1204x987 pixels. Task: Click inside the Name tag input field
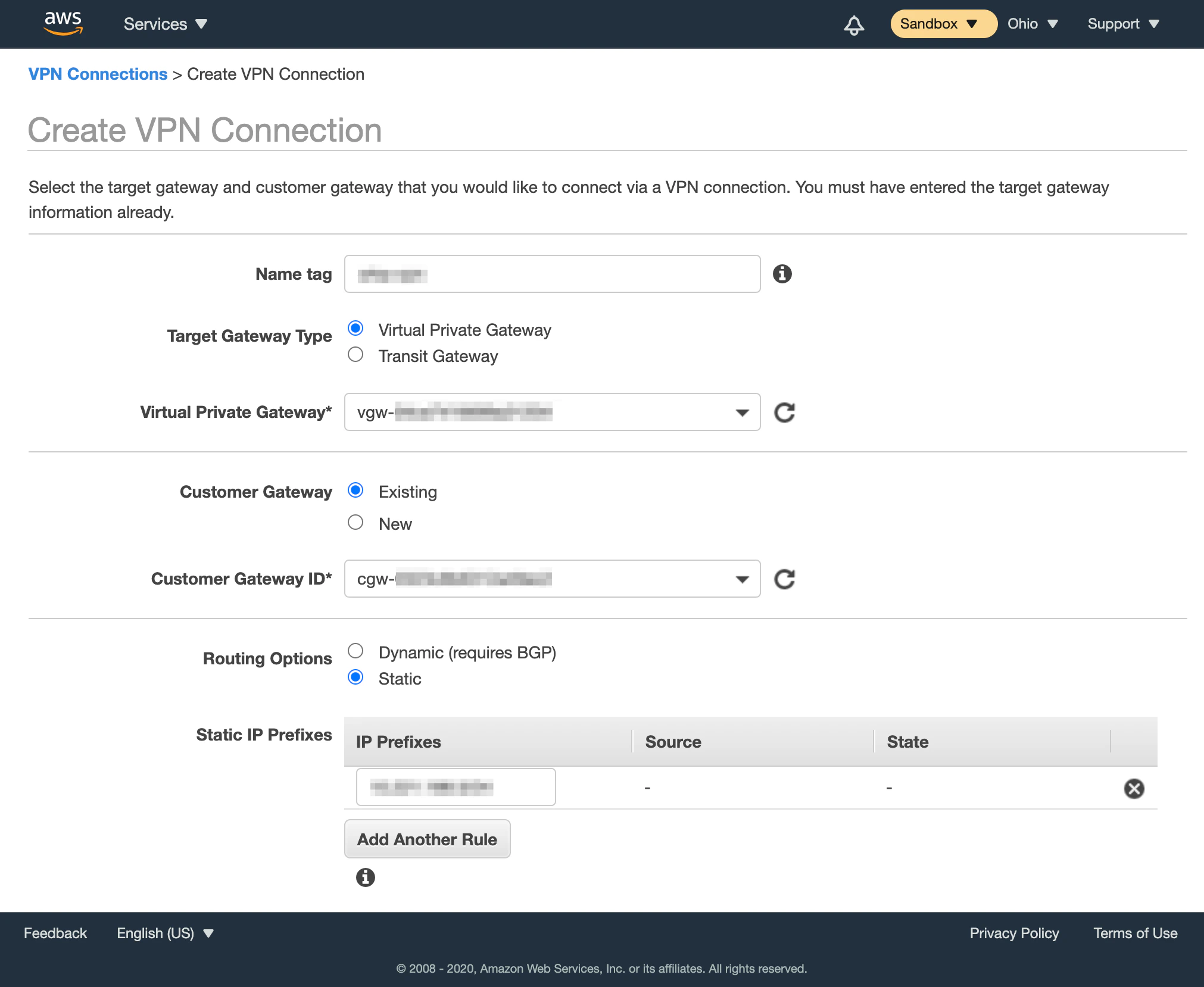click(551, 274)
